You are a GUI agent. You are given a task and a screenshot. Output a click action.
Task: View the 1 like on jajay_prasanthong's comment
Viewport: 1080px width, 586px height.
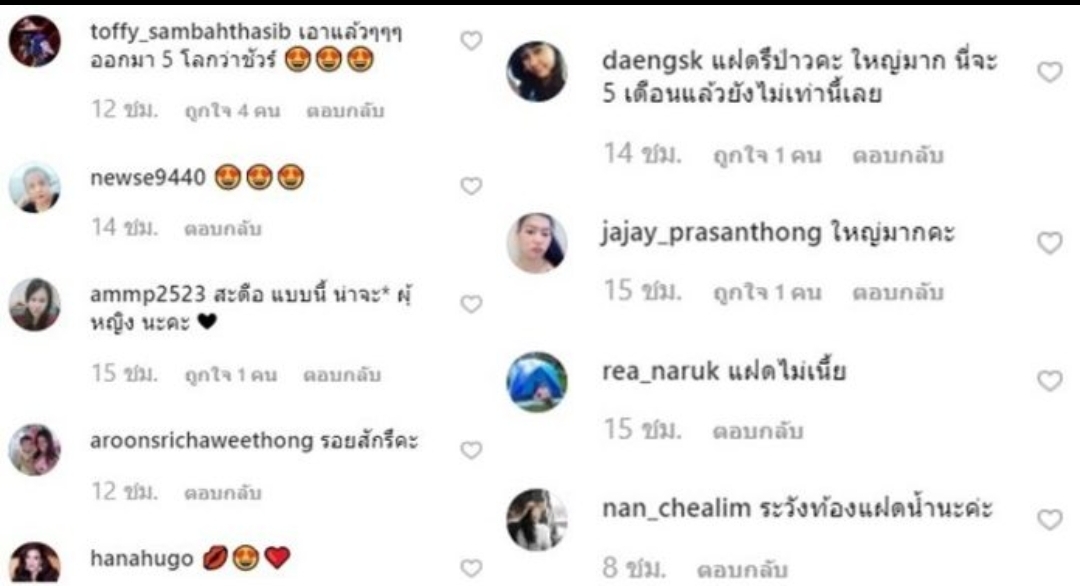767,292
